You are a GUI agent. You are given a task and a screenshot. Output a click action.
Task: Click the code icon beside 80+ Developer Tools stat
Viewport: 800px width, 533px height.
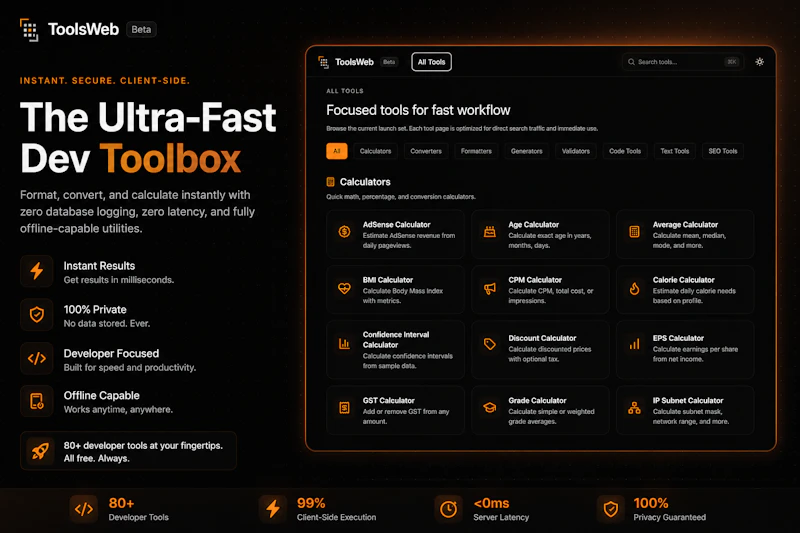[x=84, y=509]
